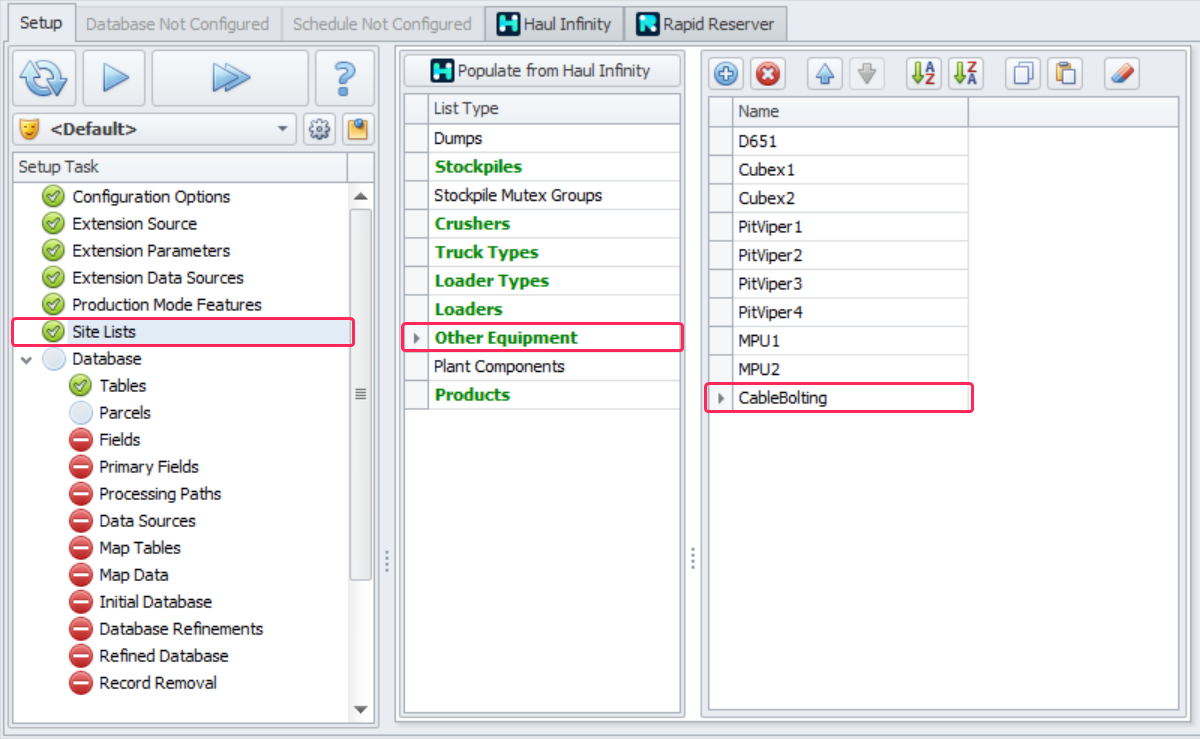Select the Record Removal task

[x=158, y=683]
